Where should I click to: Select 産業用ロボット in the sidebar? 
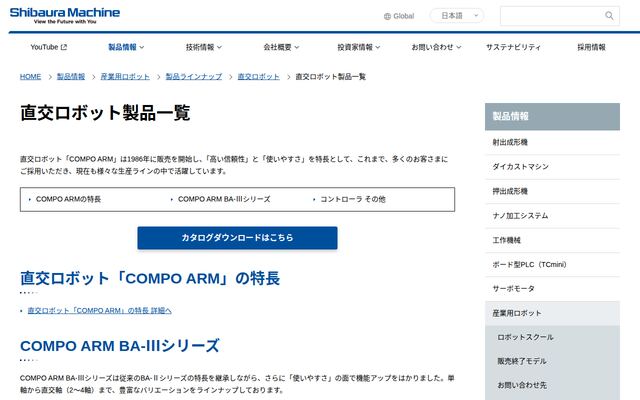tap(552, 313)
